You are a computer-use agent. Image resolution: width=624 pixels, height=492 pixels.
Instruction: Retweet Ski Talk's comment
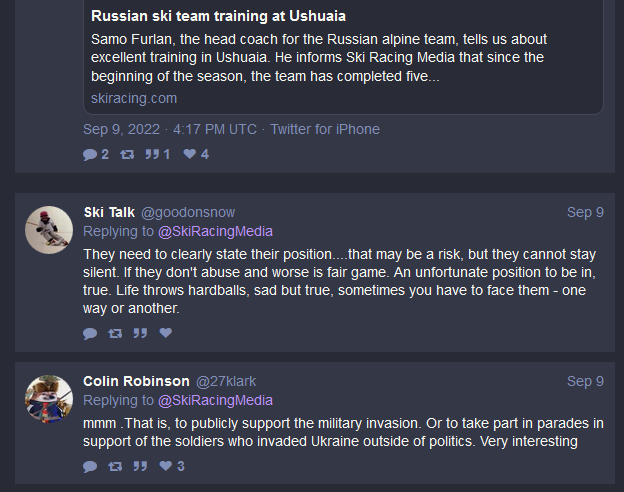pos(115,333)
